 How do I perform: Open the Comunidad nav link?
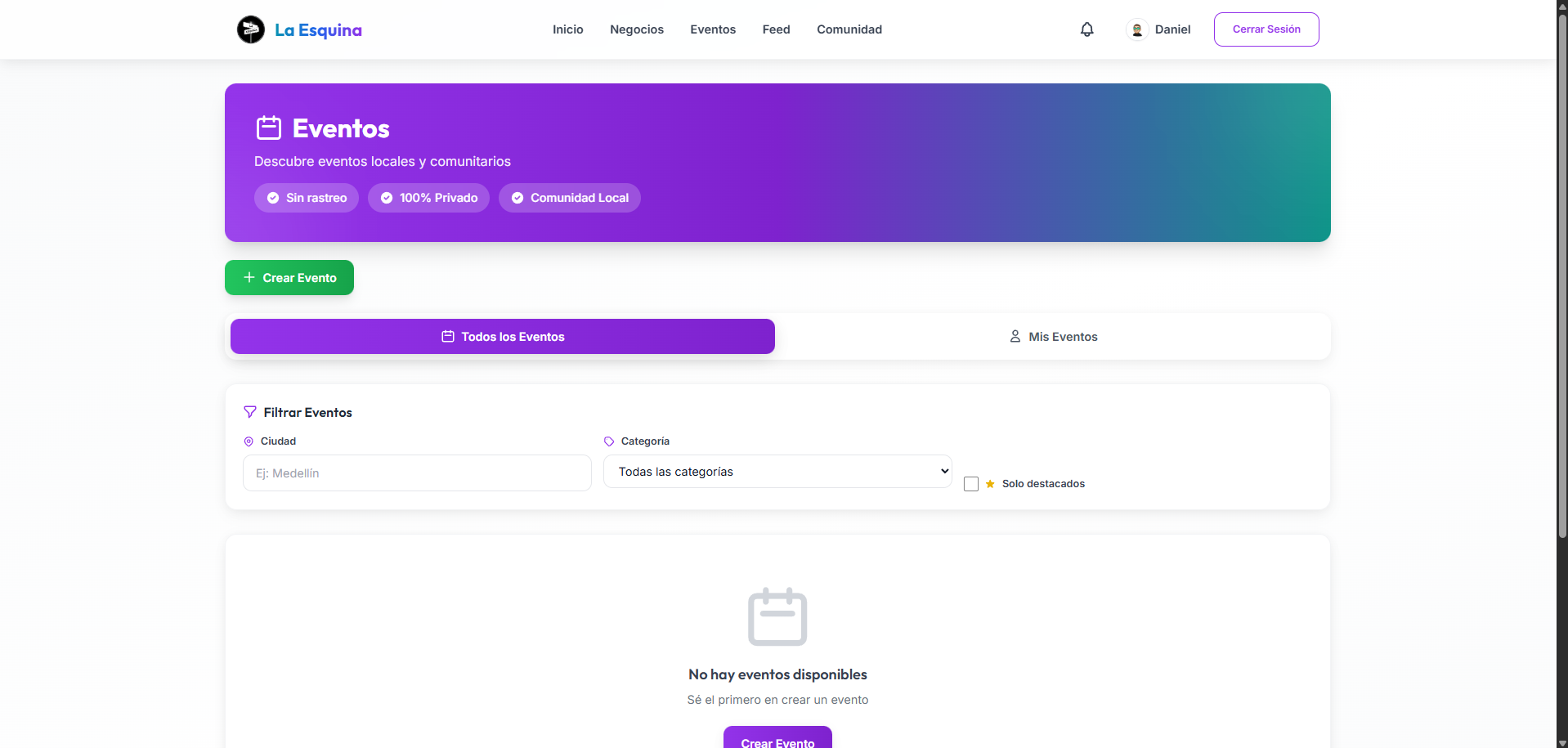click(x=849, y=29)
